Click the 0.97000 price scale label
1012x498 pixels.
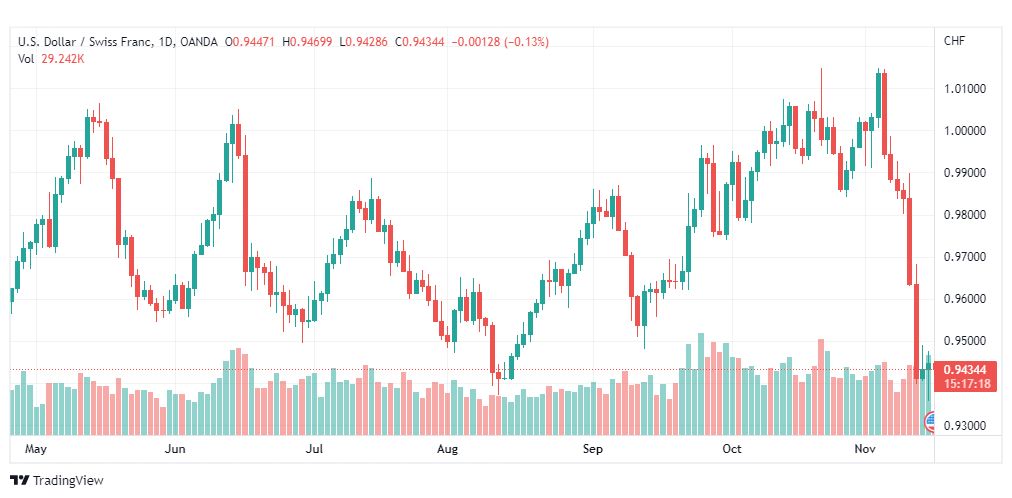[x=965, y=257]
